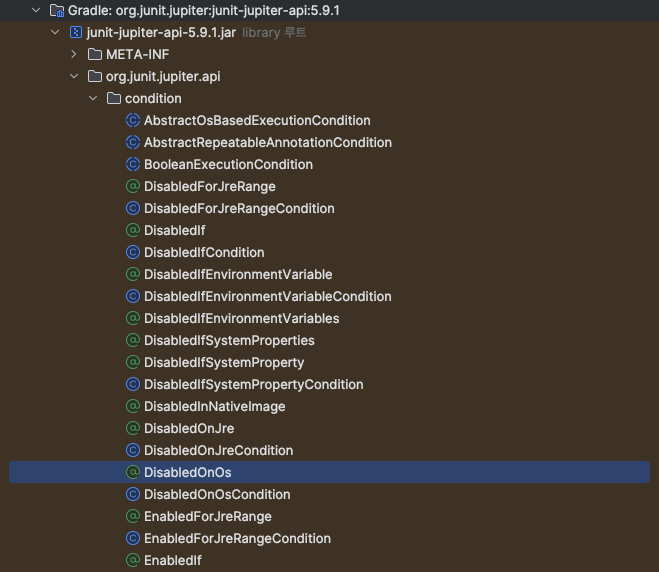Select the META-INF folder label
Screen dimensions: 659x572
pos(137,54)
